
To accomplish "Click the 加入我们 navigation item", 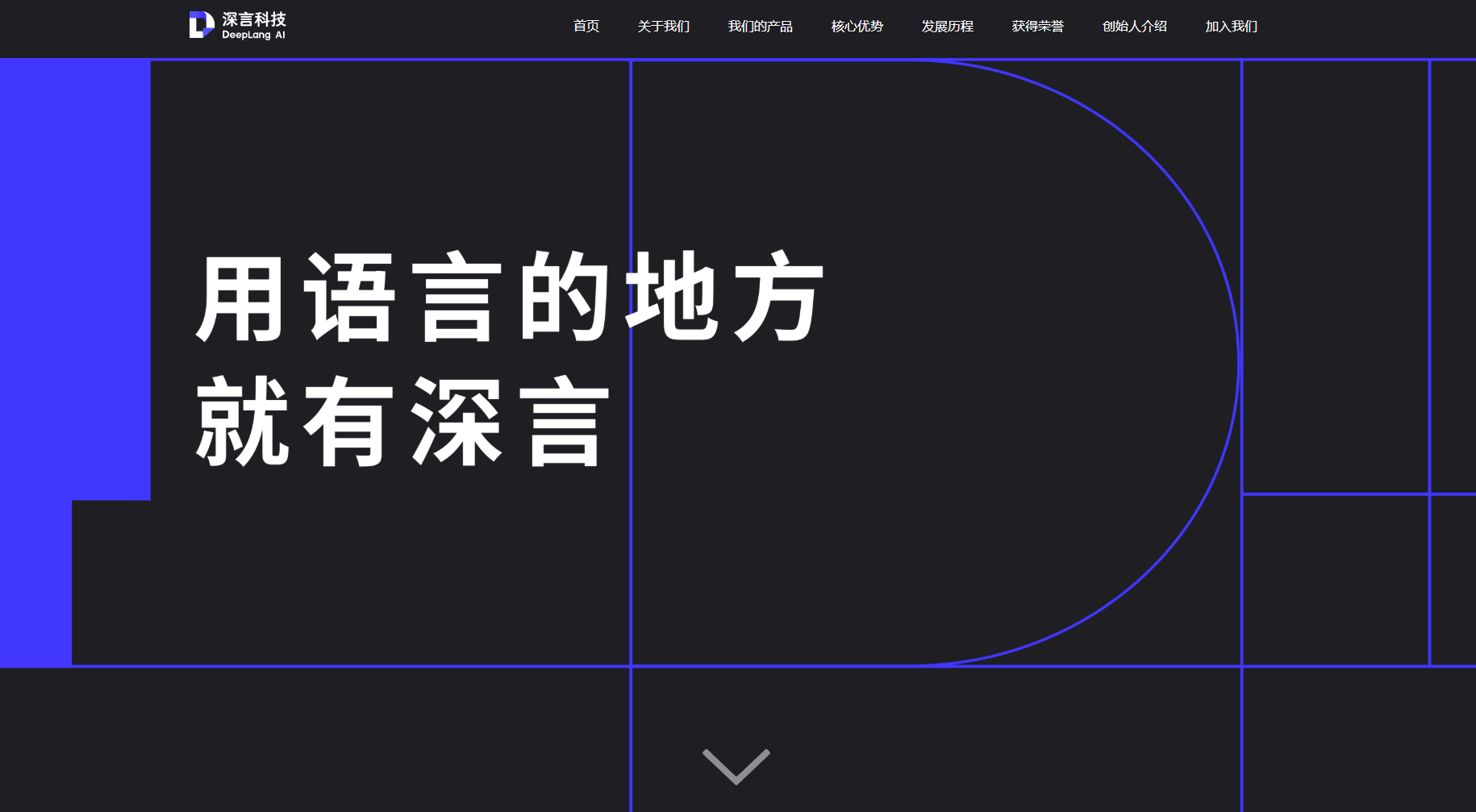I will click(1230, 26).
